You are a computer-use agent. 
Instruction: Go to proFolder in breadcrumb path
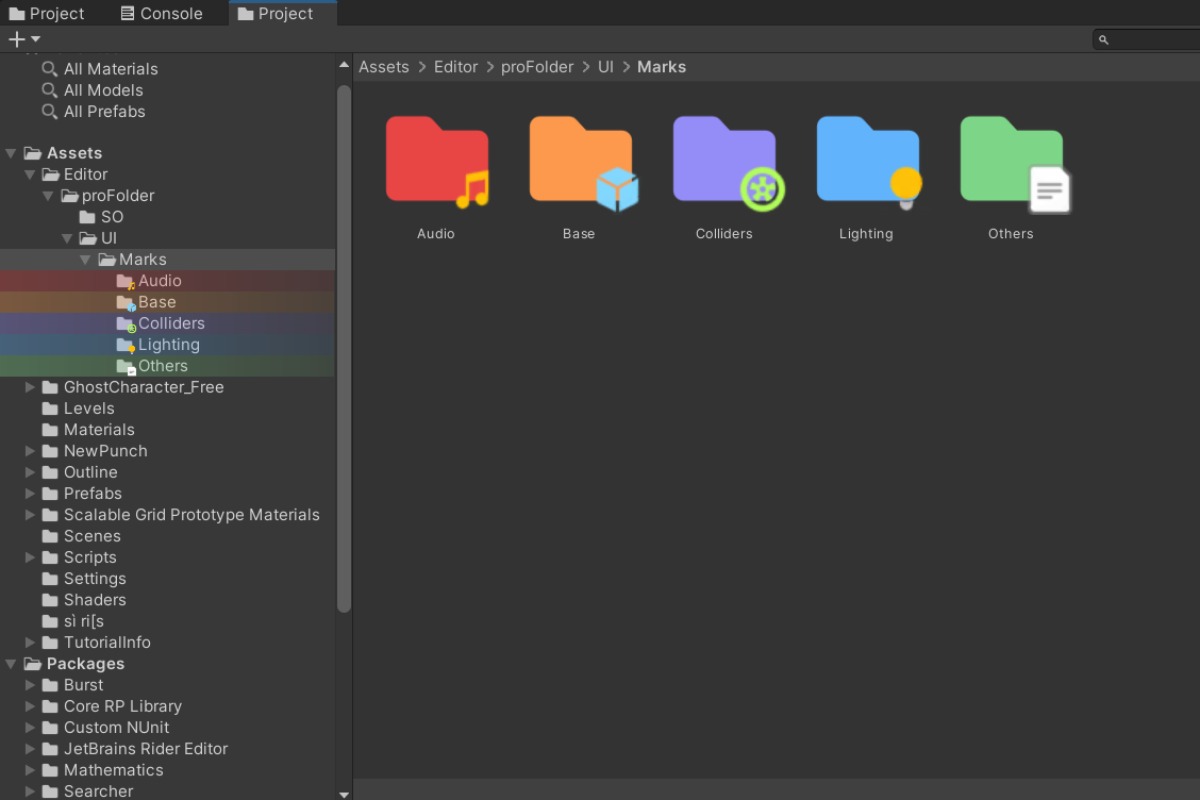coord(537,67)
